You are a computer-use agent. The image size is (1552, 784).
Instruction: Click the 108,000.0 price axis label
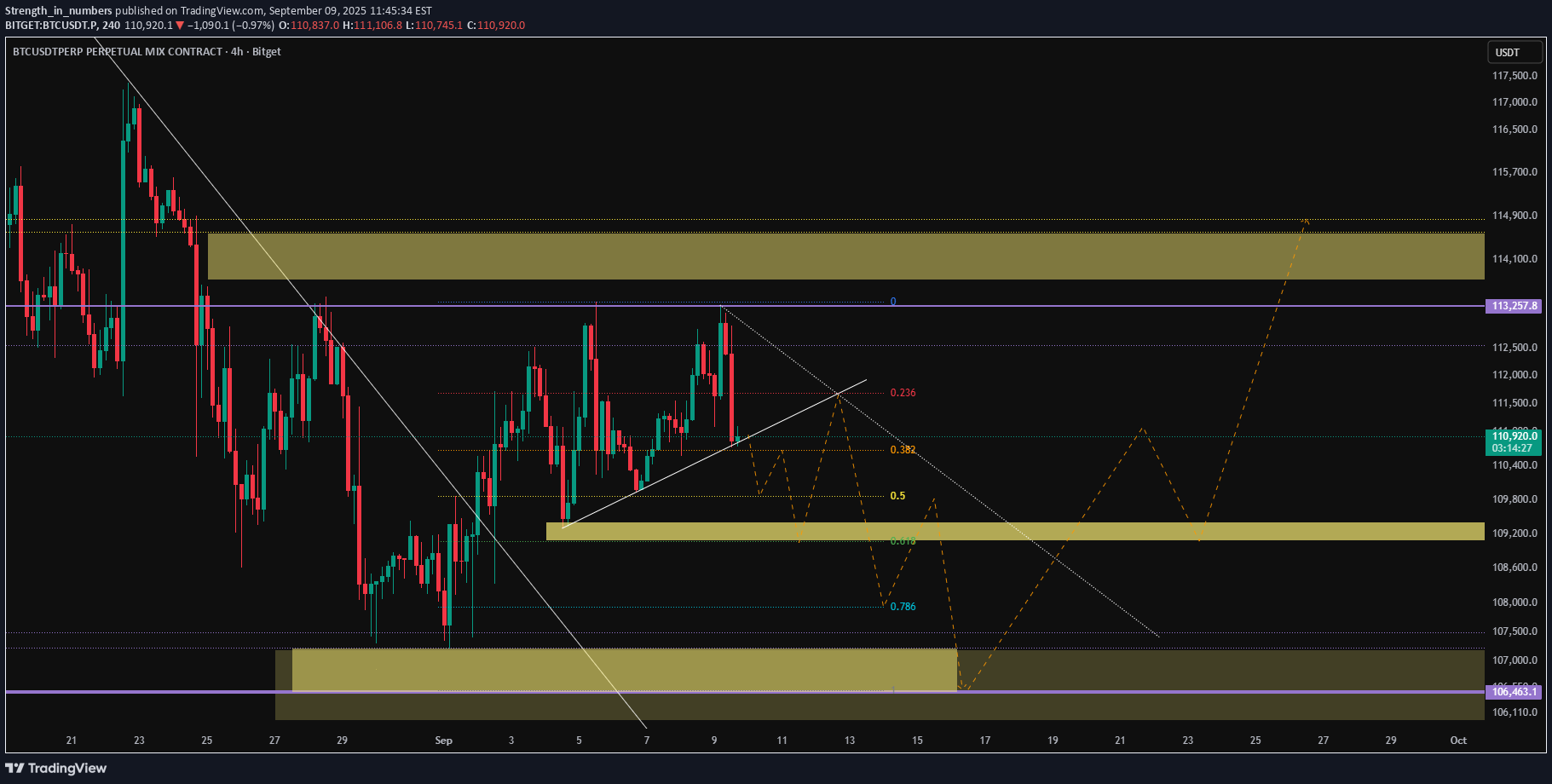pyautogui.click(x=1514, y=602)
